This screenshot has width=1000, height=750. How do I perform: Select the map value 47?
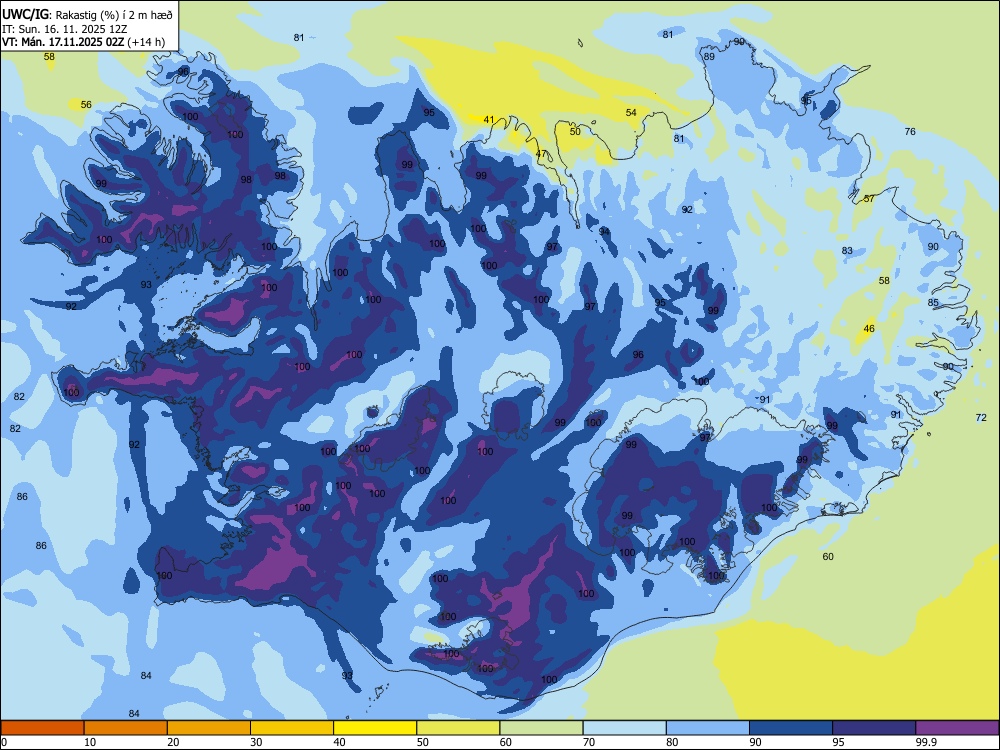[x=541, y=154]
